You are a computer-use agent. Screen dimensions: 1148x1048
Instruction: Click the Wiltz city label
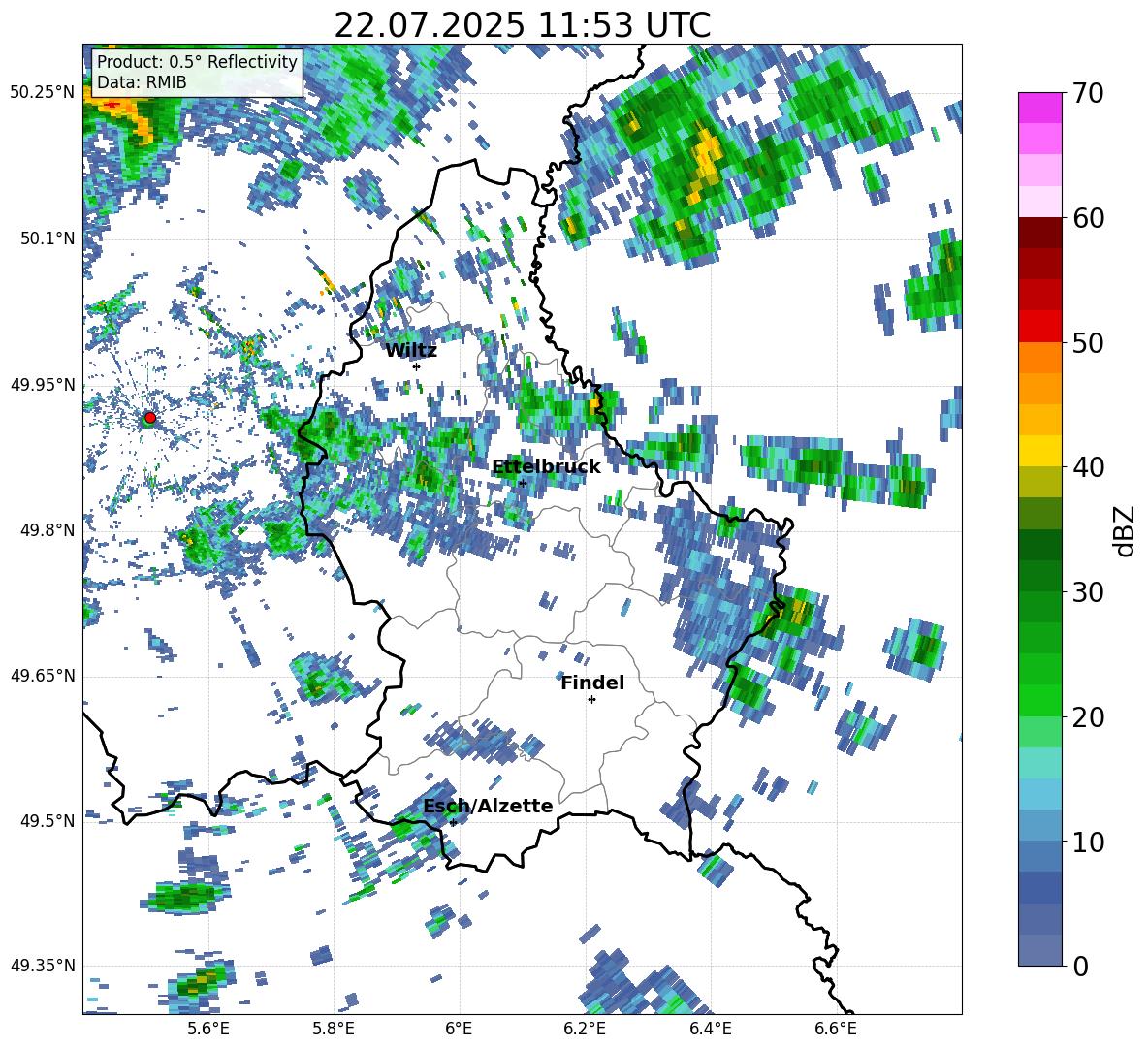[x=411, y=351]
